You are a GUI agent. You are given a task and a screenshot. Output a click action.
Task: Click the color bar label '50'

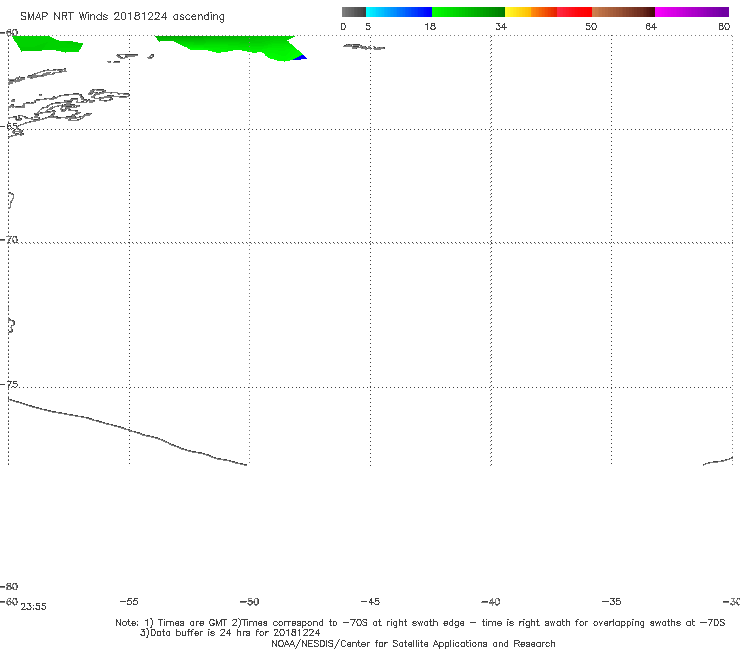point(591,26)
